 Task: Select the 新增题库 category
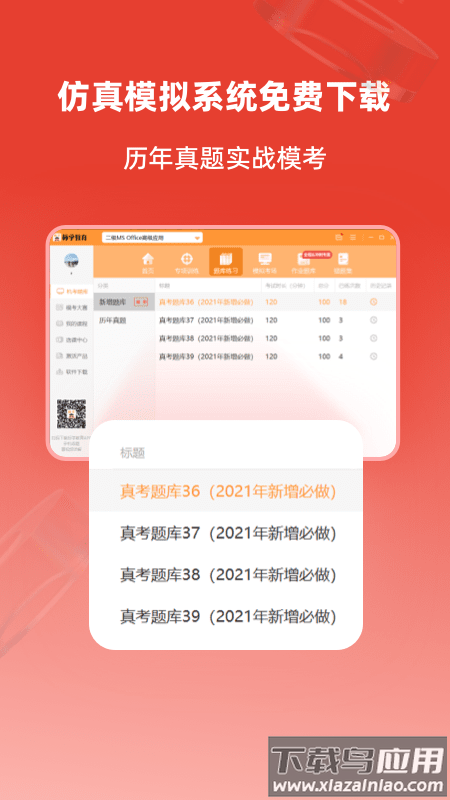(x=124, y=302)
